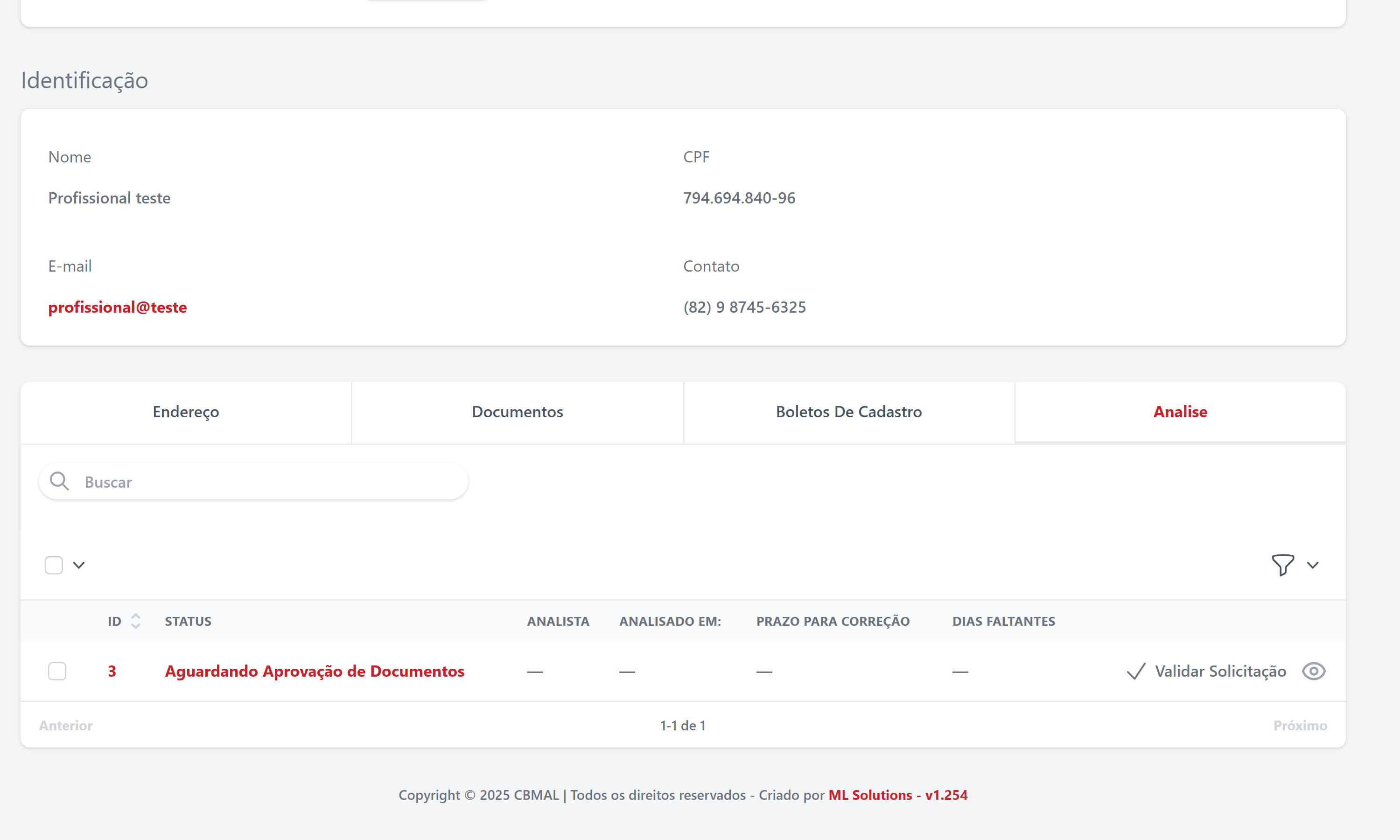Switch to the Endereço tab
Screen dimensions: 1400x840
pyautogui.click(x=186, y=412)
